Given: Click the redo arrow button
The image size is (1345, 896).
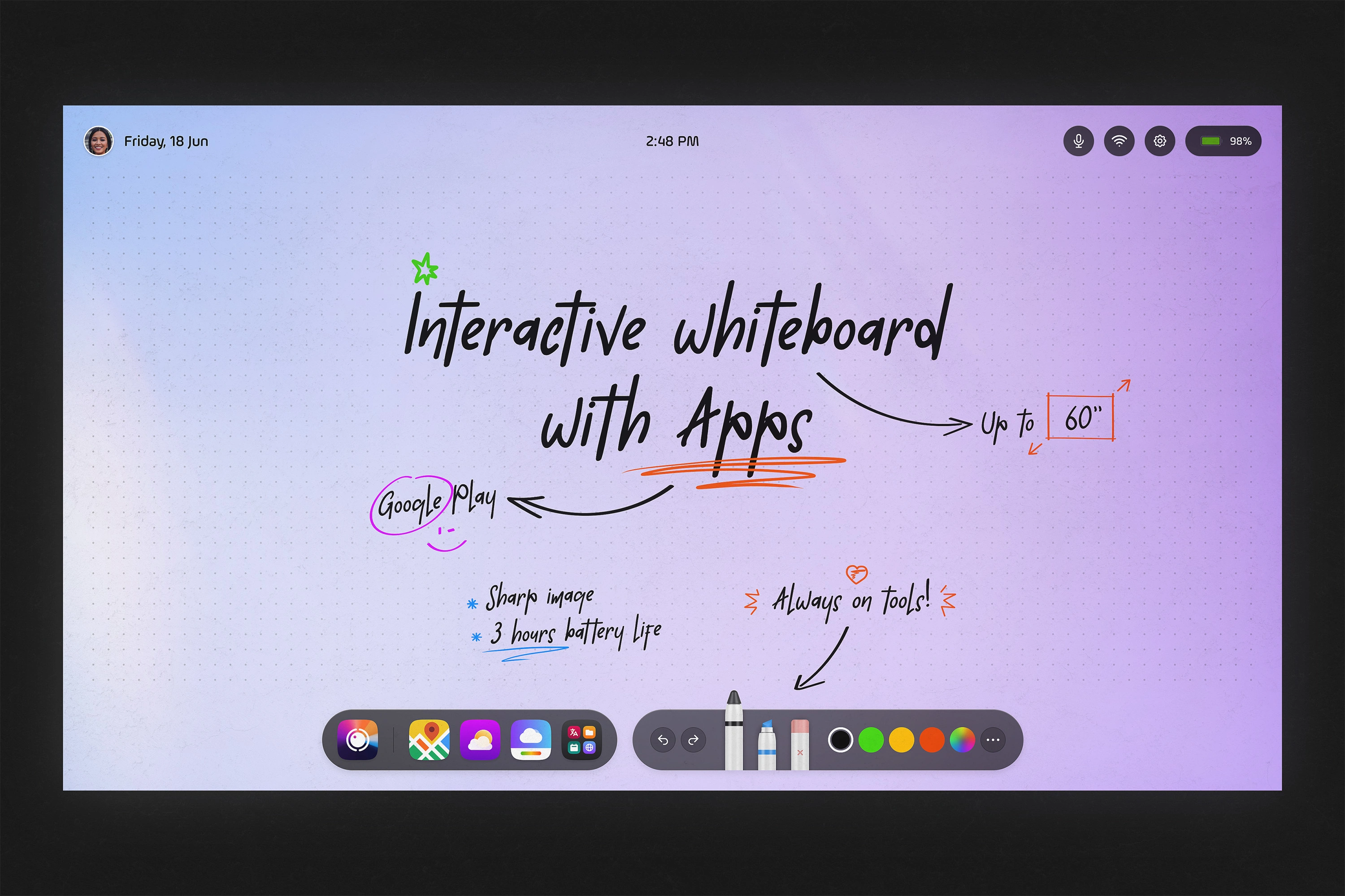Looking at the screenshot, I should 694,740.
